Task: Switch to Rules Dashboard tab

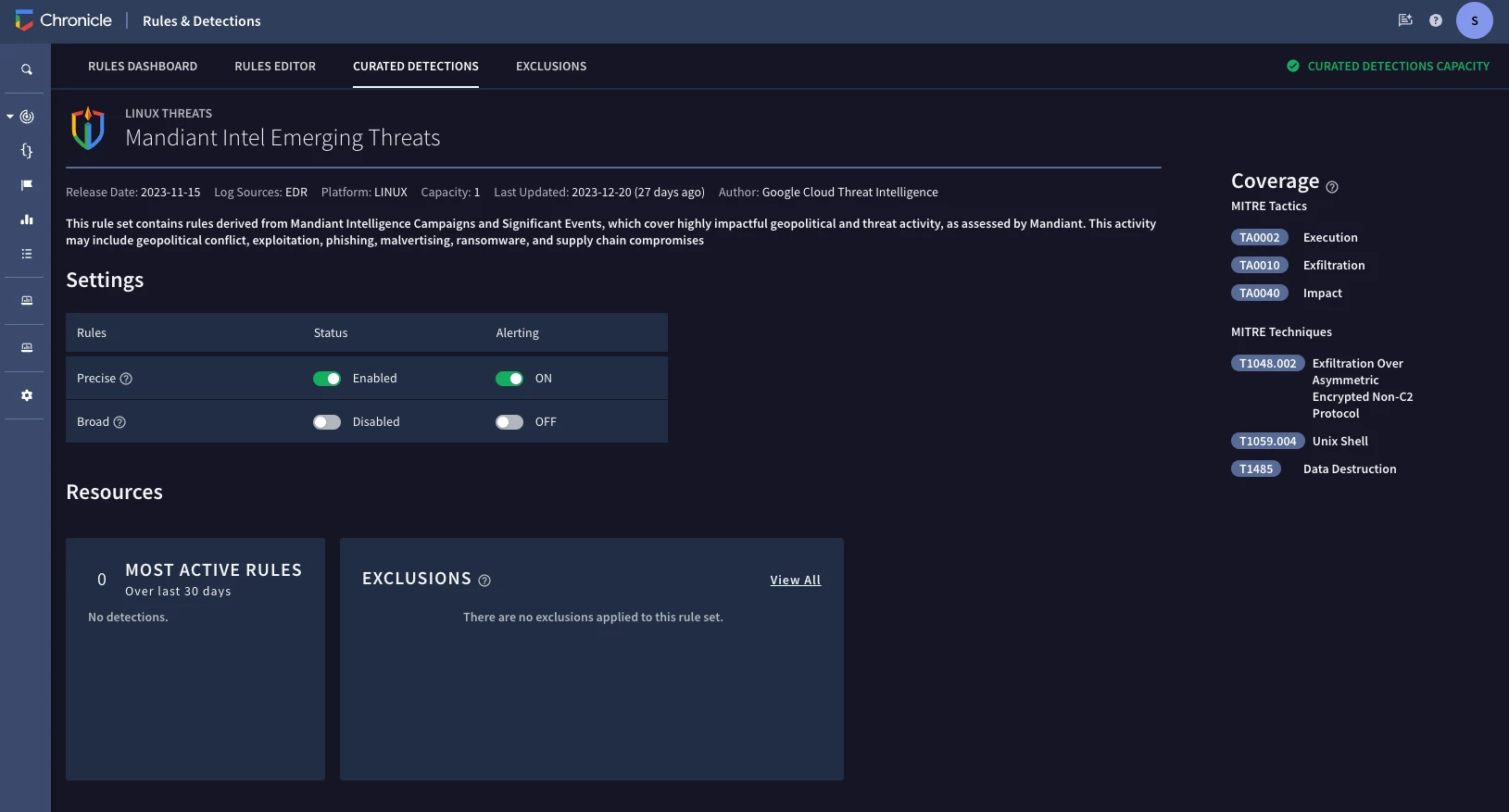Action: [143, 67]
